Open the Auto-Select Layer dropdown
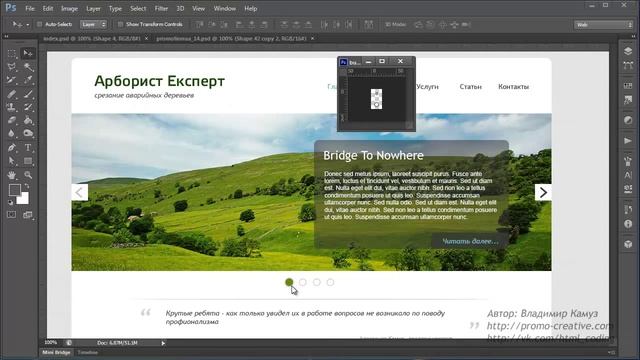This screenshot has height=360, width=640. (93, 24)
